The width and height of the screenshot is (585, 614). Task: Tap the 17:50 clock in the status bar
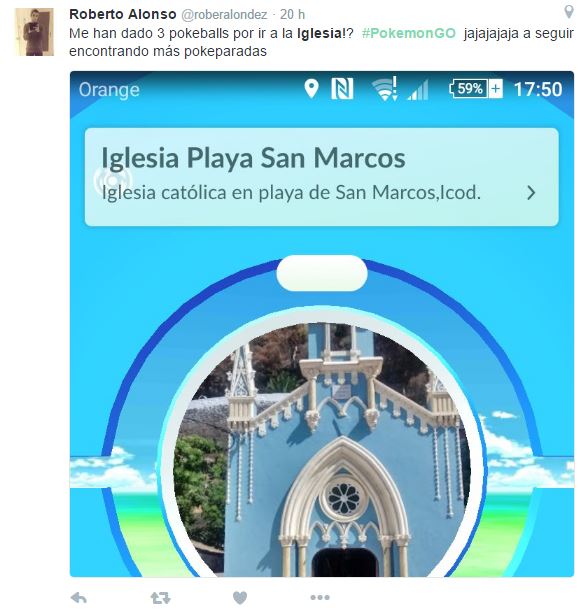coord(538,89)
